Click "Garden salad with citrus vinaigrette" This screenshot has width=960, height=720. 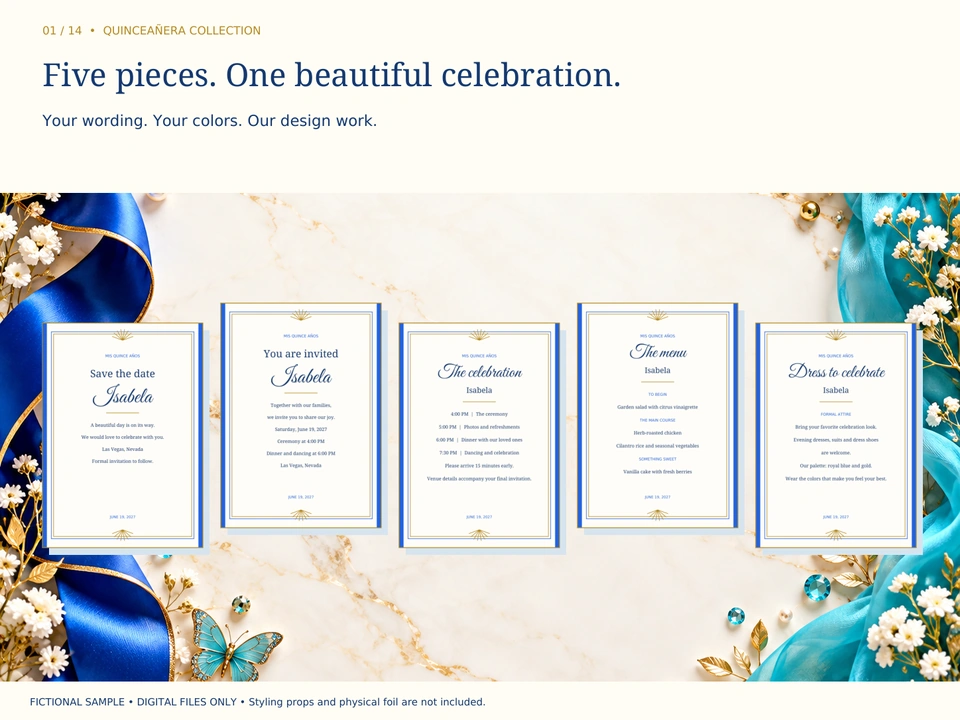(657, 407)
